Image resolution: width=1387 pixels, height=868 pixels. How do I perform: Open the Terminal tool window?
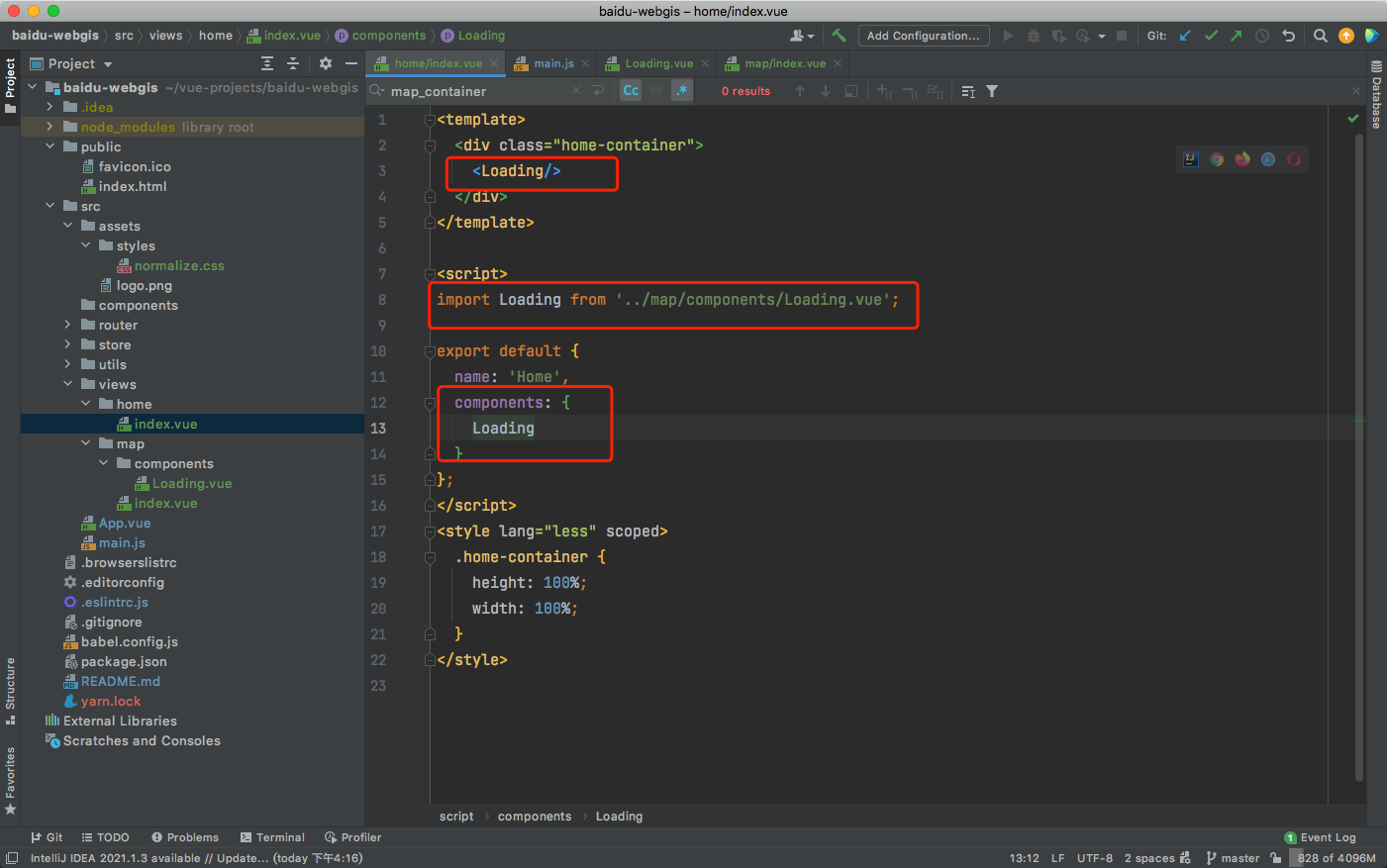pyautogui.click(x=272, y=837)
